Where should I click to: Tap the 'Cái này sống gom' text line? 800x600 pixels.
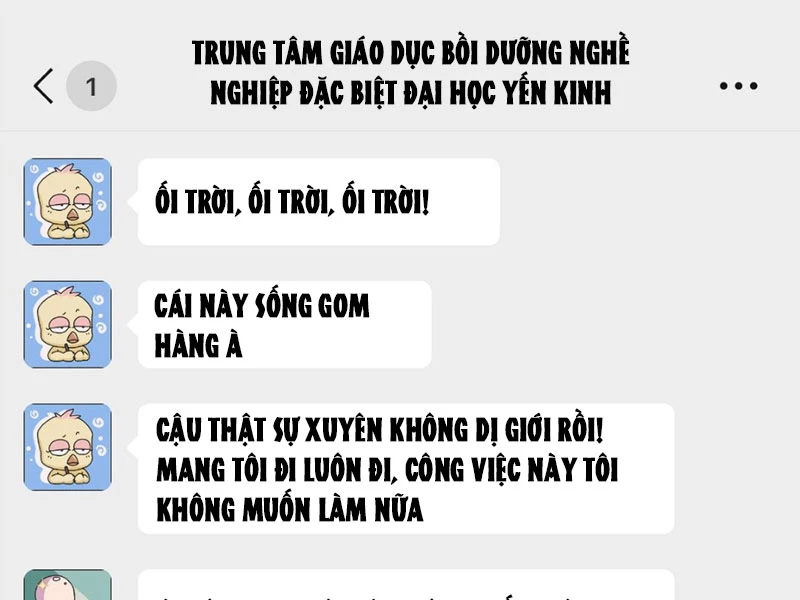click(262, 306)
